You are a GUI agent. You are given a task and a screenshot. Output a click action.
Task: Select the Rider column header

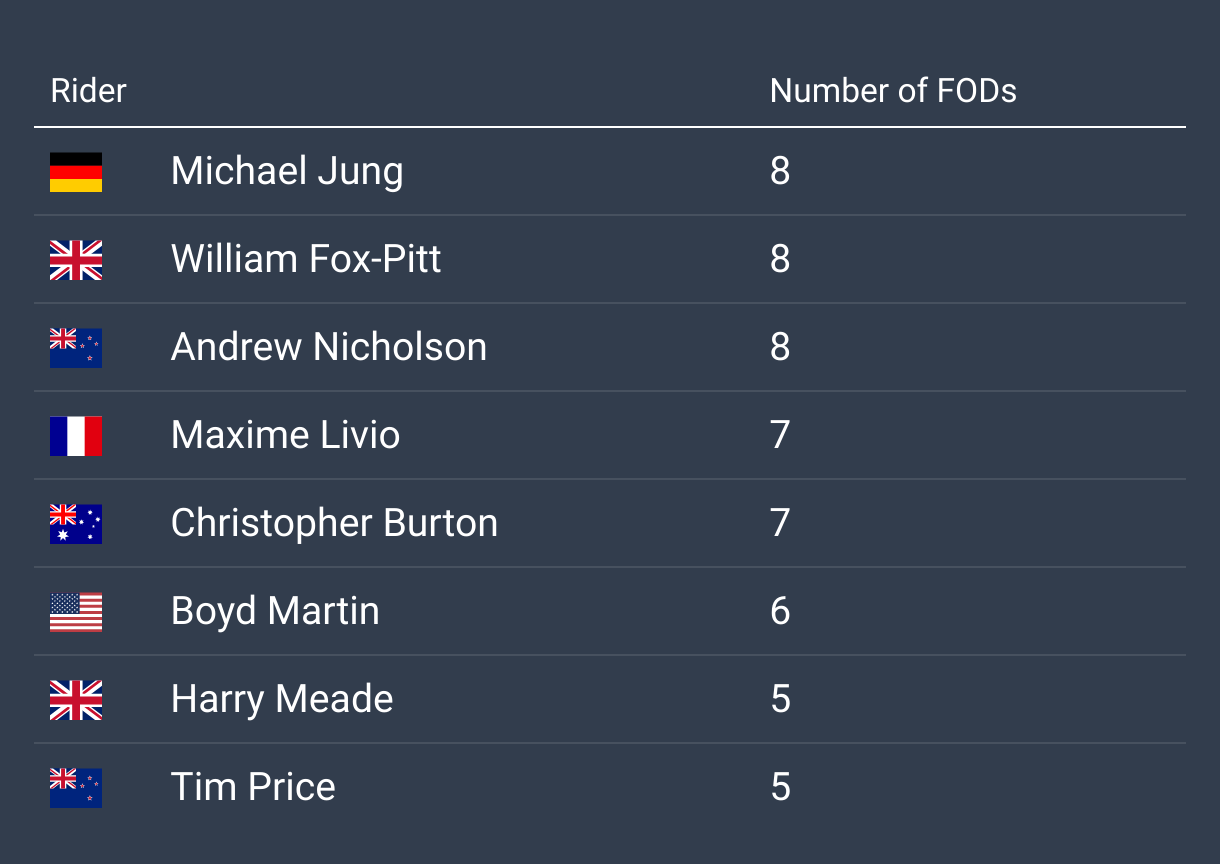coord(89,91)
